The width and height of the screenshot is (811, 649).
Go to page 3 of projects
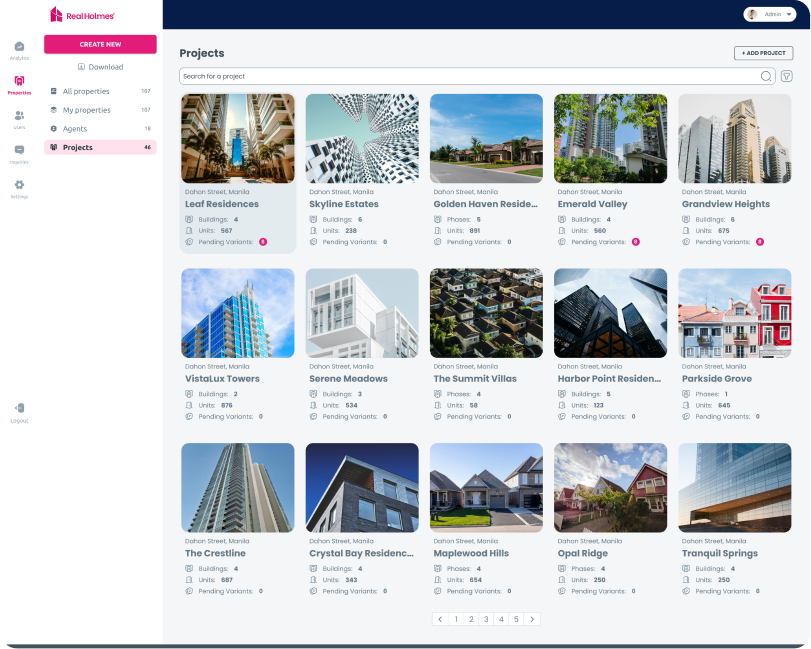(487, 619)
